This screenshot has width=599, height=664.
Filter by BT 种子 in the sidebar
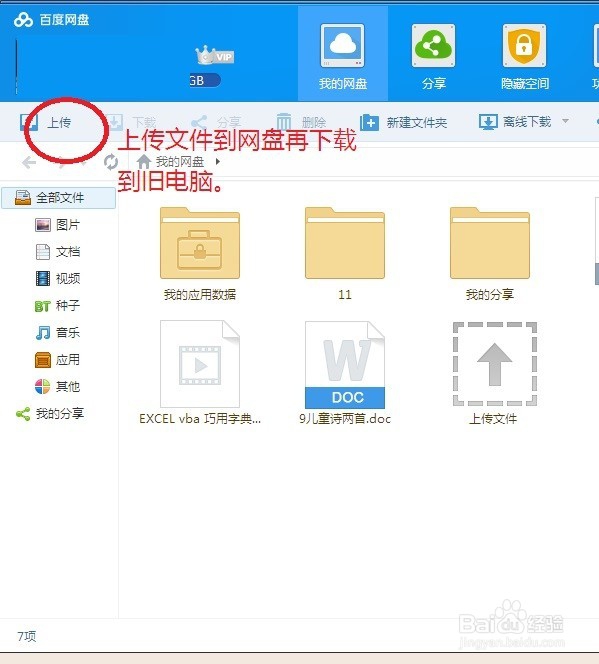(58, 306)
